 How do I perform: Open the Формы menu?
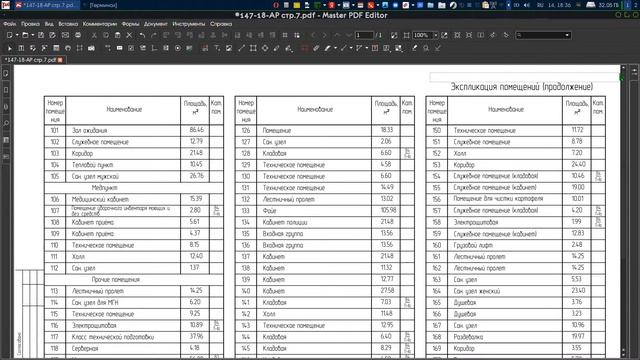(x=130, y=24)
